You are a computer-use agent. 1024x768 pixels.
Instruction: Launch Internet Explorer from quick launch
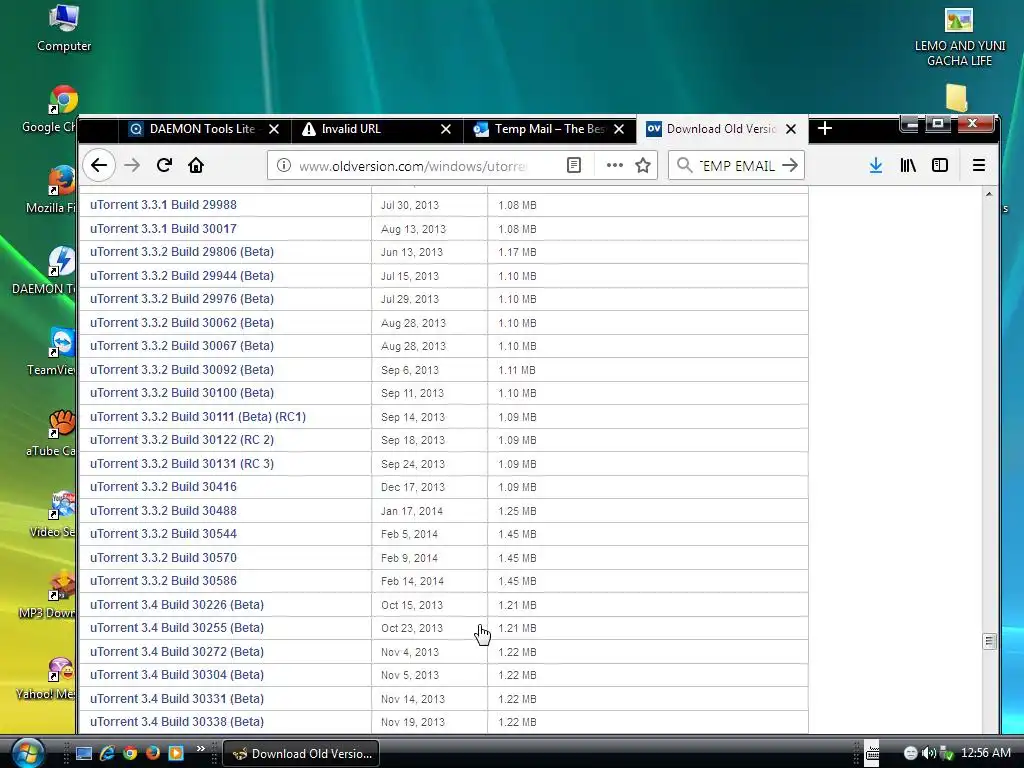(107, 753)
